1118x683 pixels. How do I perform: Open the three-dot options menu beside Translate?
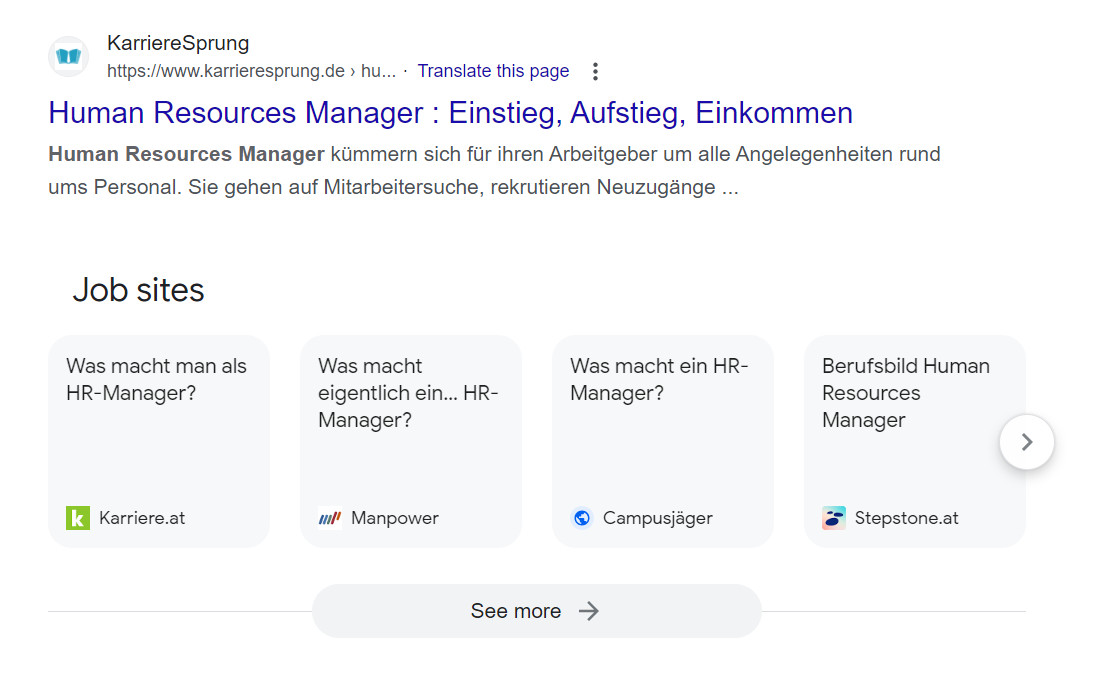click(x=594, y=70)
